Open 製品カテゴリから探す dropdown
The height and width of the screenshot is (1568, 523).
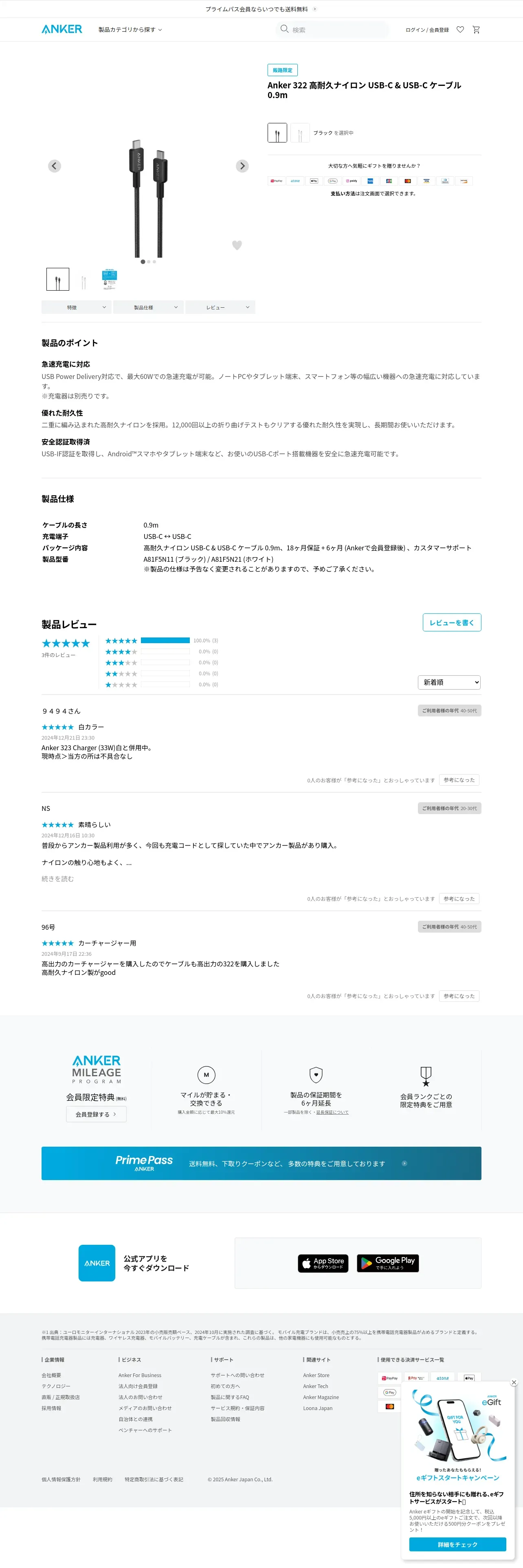[130, 29]
